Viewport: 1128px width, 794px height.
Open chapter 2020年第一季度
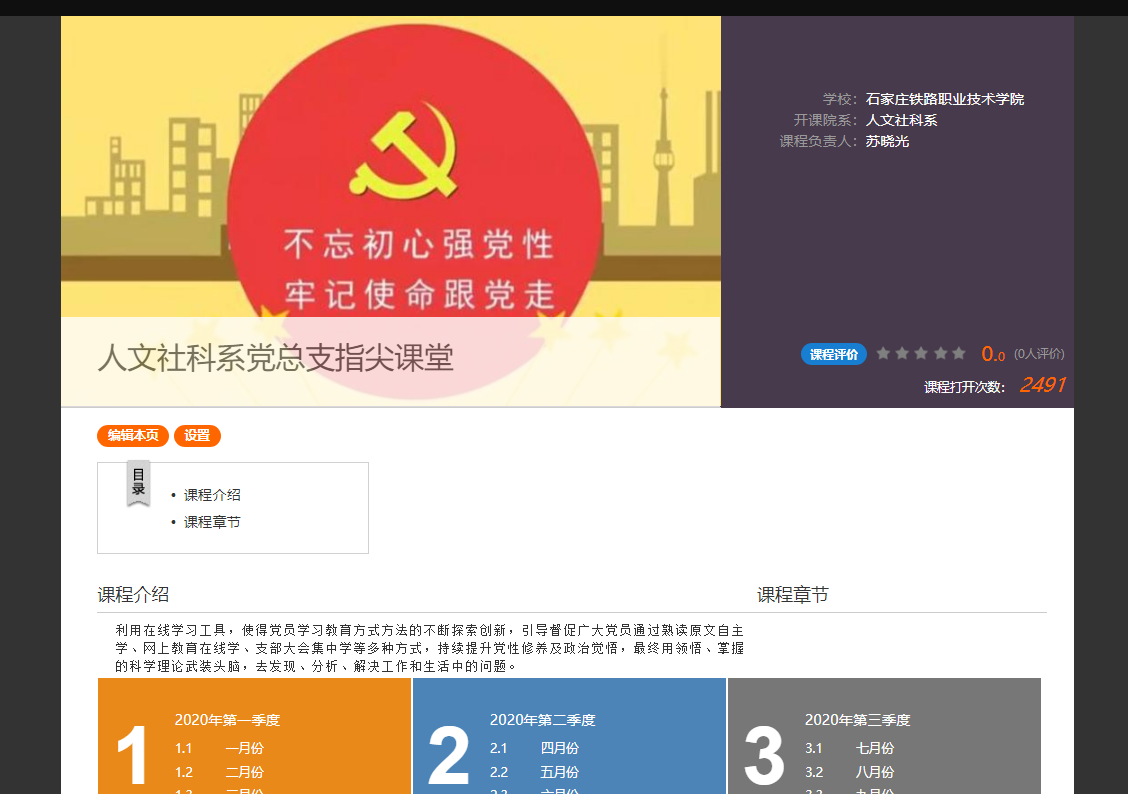[x=227, y=720]
